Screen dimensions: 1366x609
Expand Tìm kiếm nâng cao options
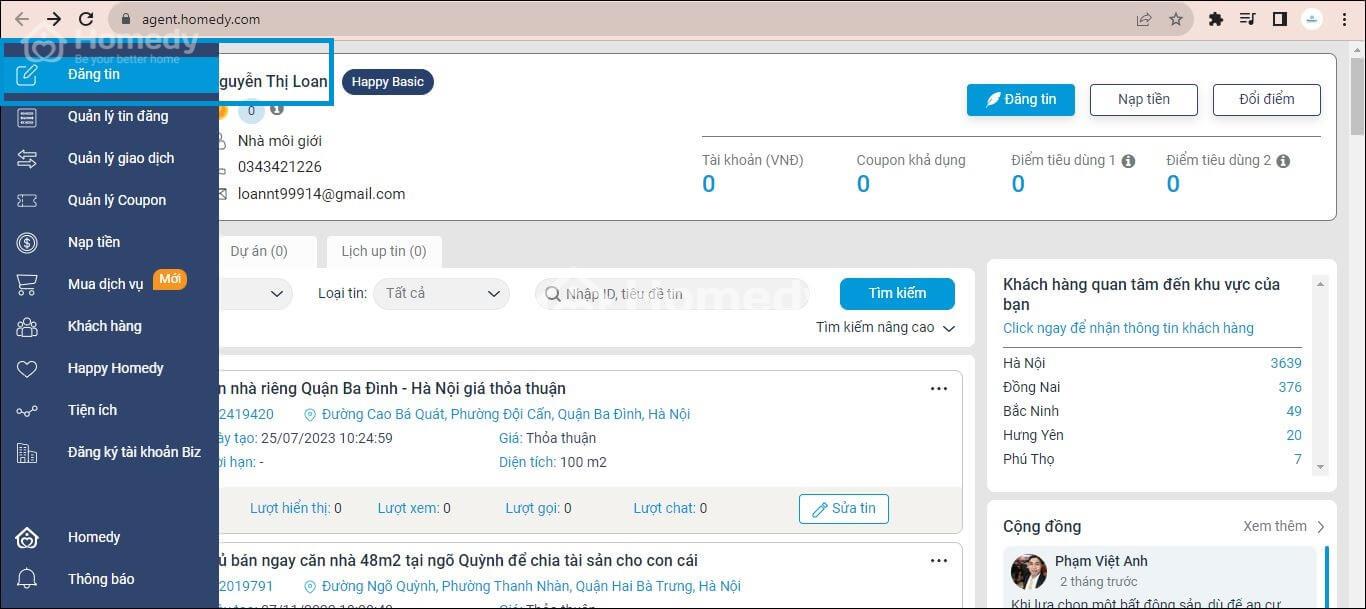[x=885, y=328]
